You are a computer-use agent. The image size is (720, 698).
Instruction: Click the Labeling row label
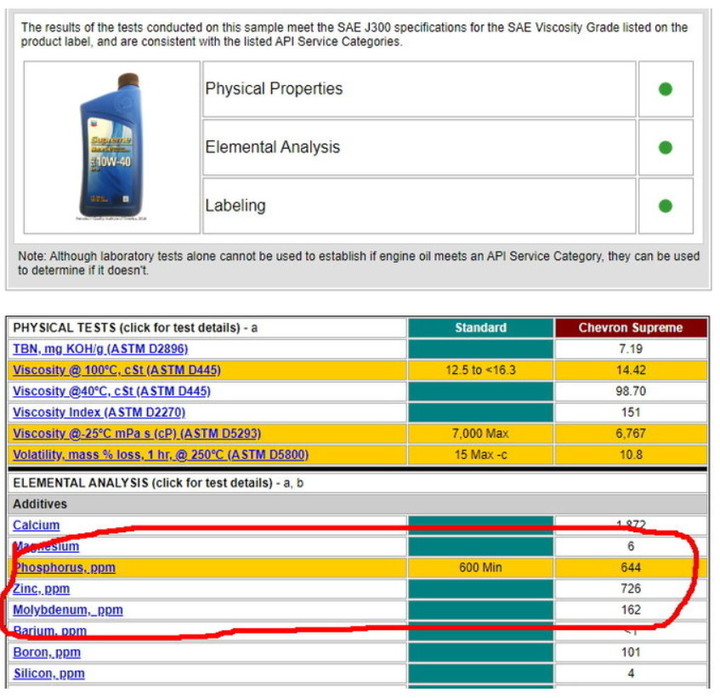[x=235, y=206]
